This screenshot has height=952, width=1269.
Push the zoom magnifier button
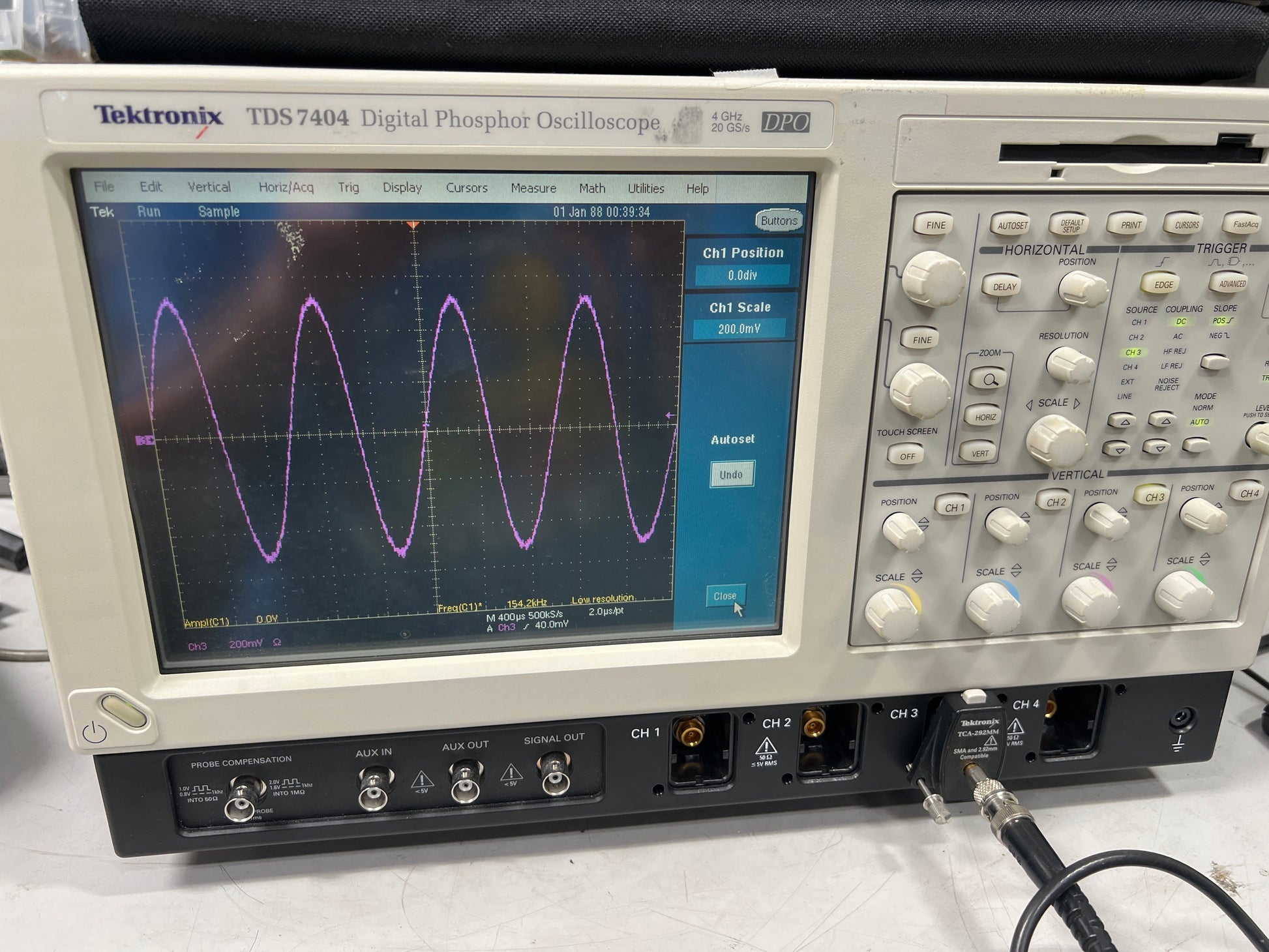[x=989, y=379]
